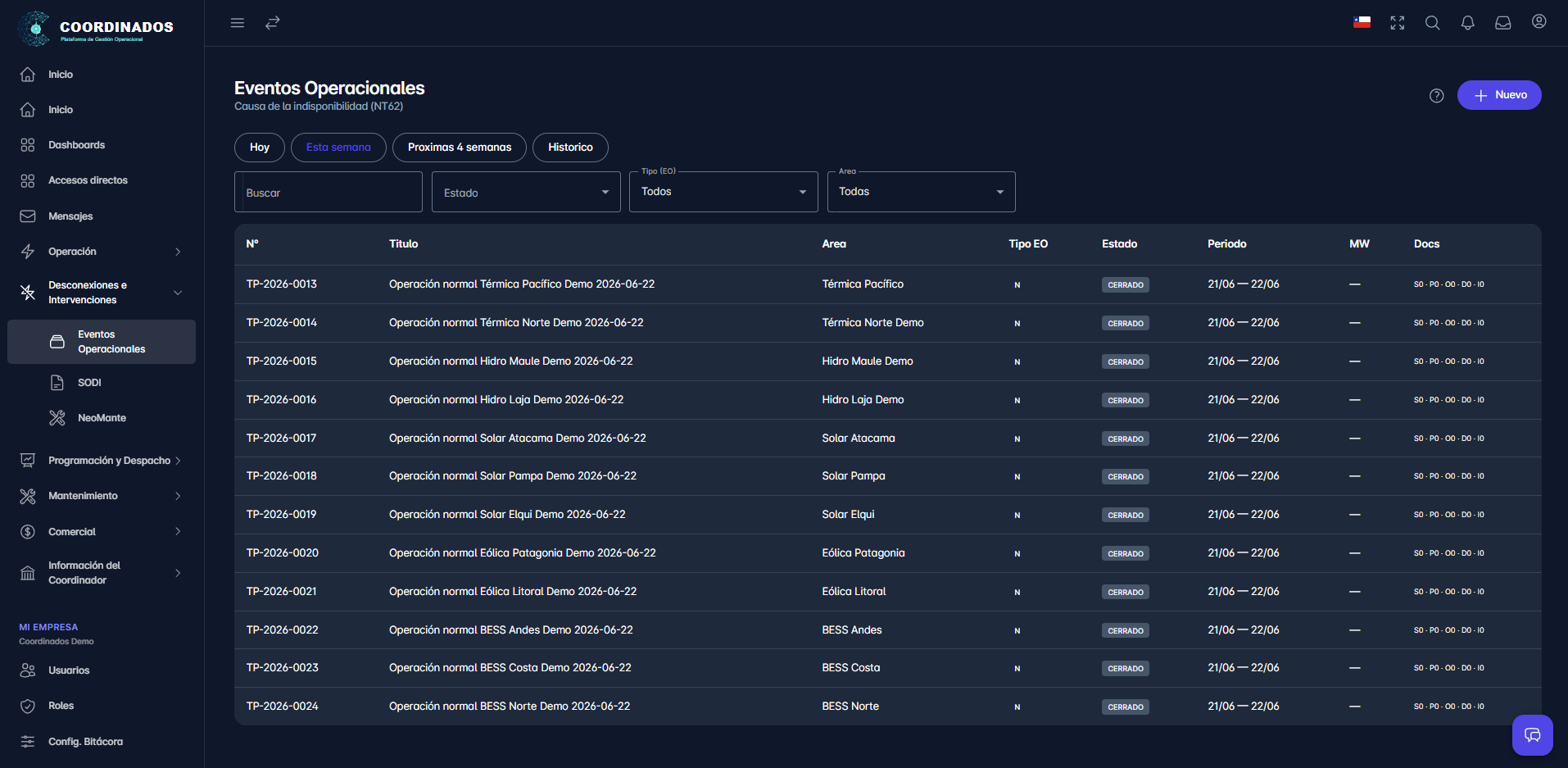This screenshot has height=768, width=1568.
Task: Click event number TP-2026-0015
Action: (282, 361)
